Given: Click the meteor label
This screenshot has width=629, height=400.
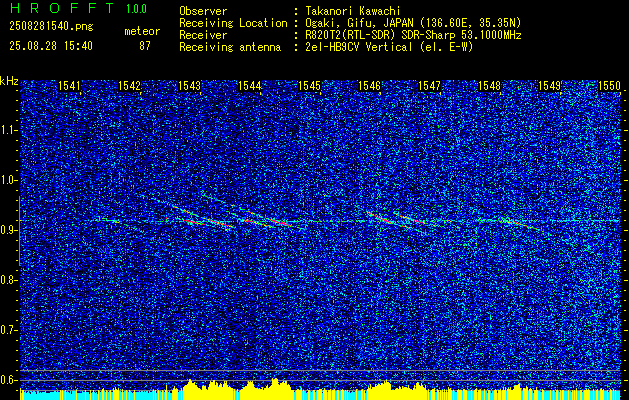Looking at the screenshot, I should (142, 31).
